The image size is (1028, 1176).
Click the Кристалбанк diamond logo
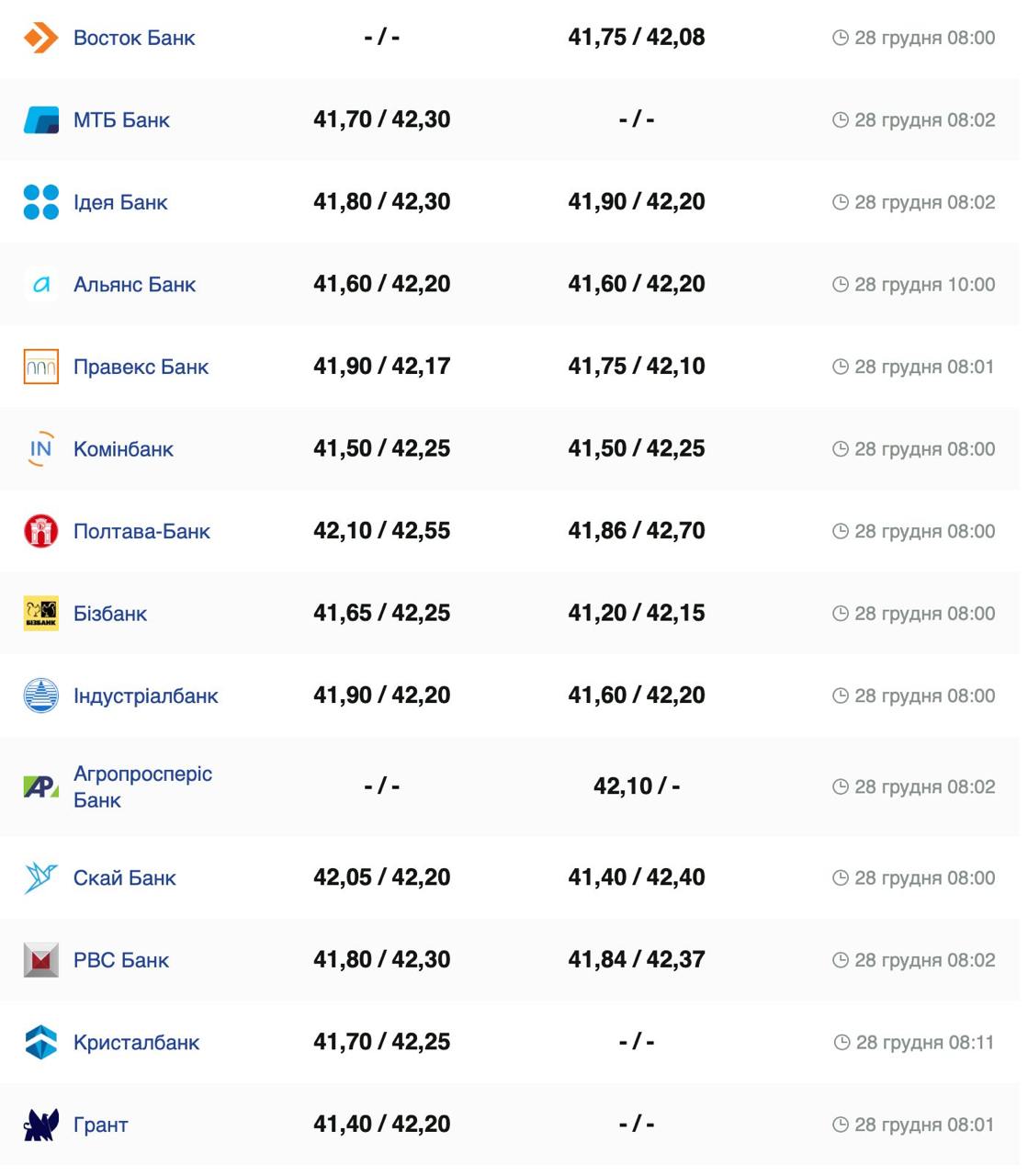[x=40, y=1043]
